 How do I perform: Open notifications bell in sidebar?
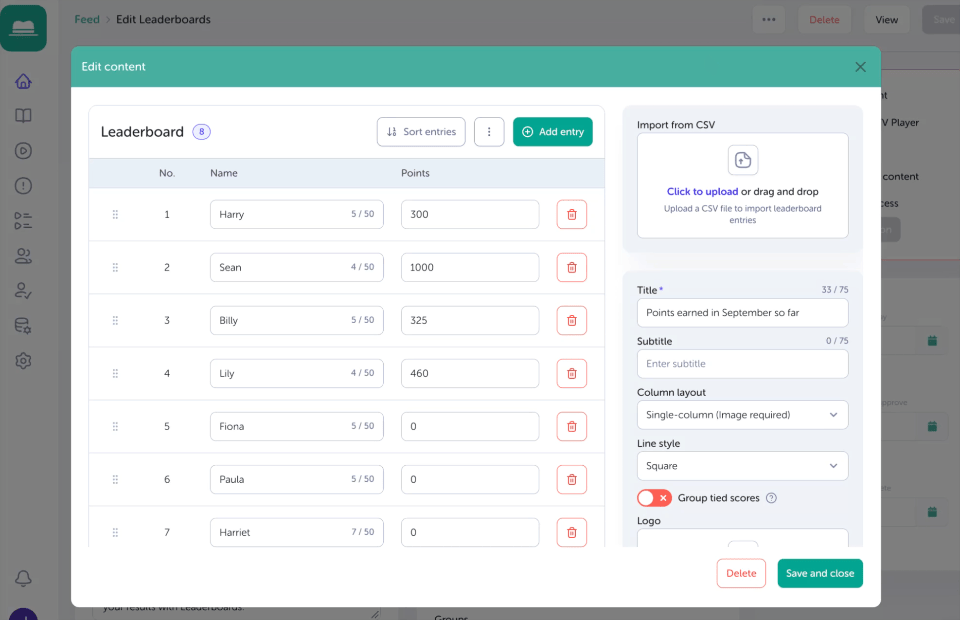23,578
